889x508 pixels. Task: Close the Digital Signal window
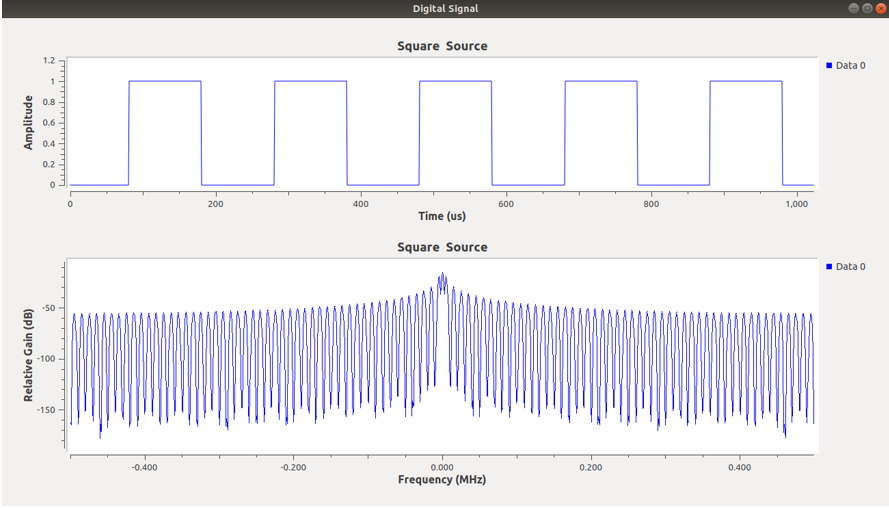pos(880,8)
